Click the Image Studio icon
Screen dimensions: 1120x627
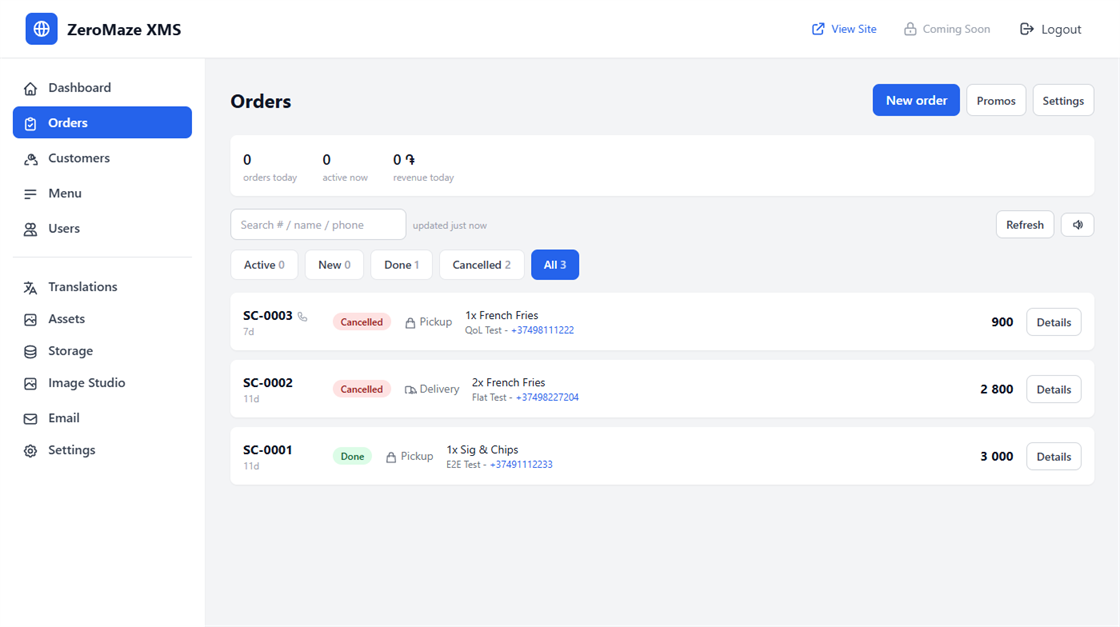(30, 383)
